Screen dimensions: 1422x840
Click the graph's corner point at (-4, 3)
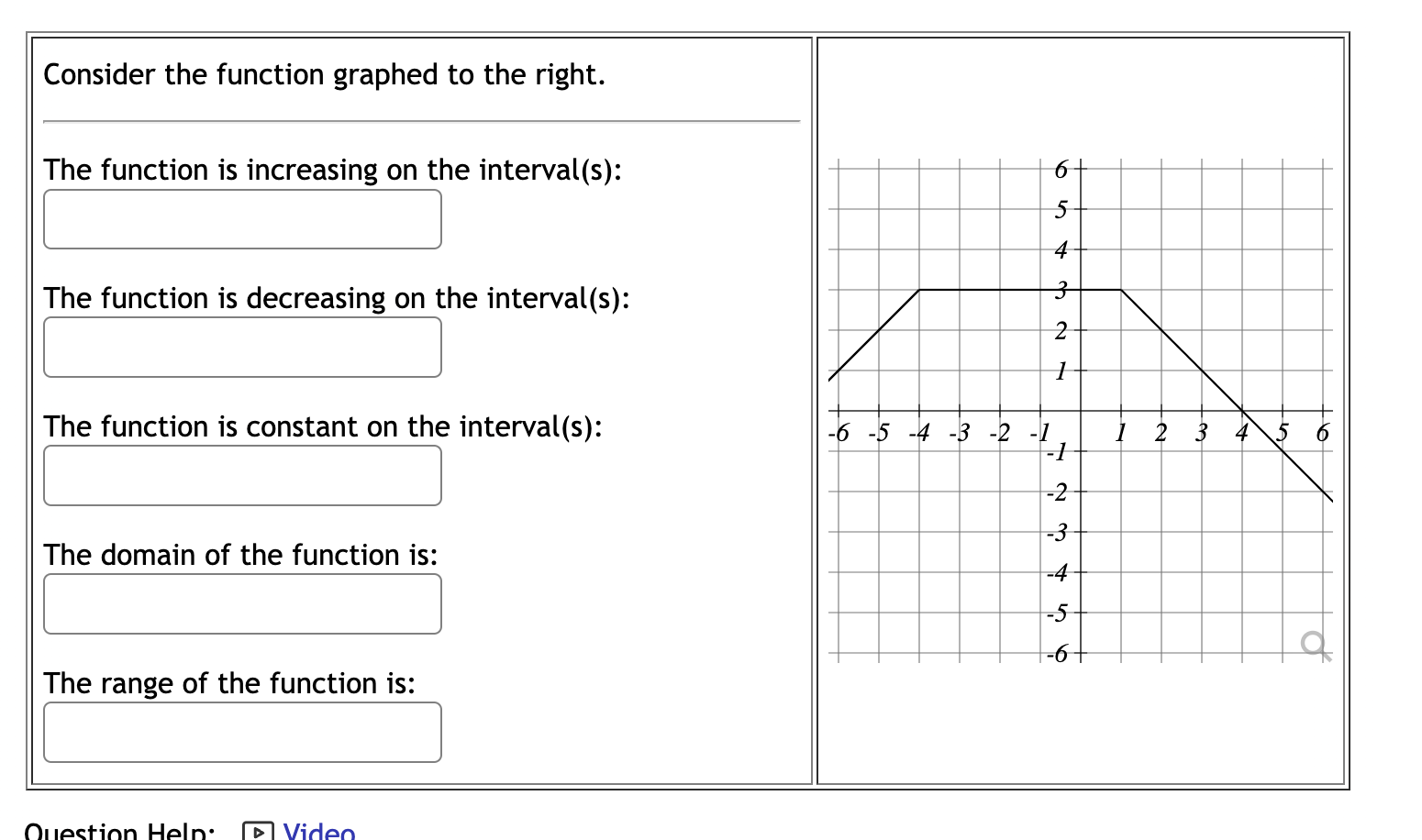click(x=919, y=290)
